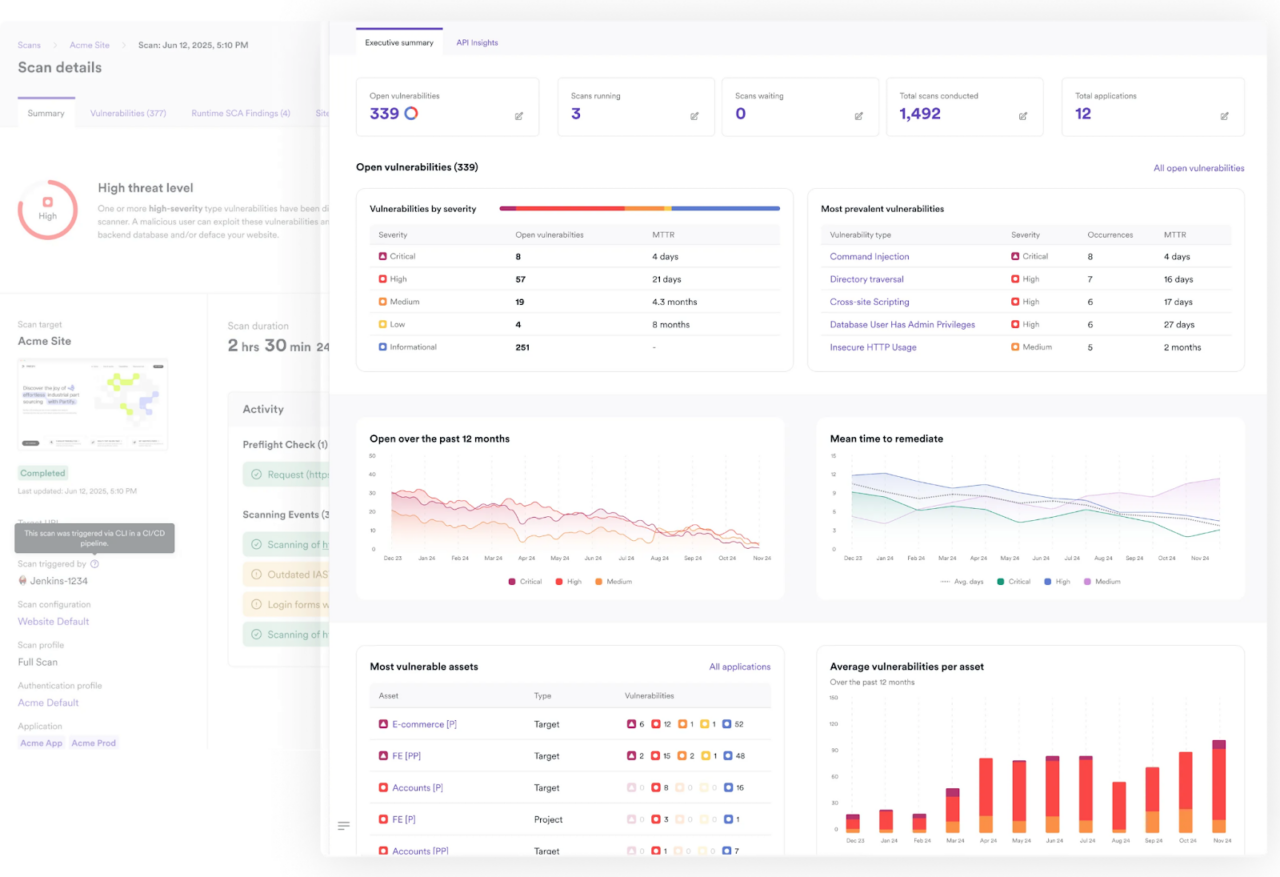
Task: Click the Acme Site preview thumbnail
Action: [x=93, y=405]
